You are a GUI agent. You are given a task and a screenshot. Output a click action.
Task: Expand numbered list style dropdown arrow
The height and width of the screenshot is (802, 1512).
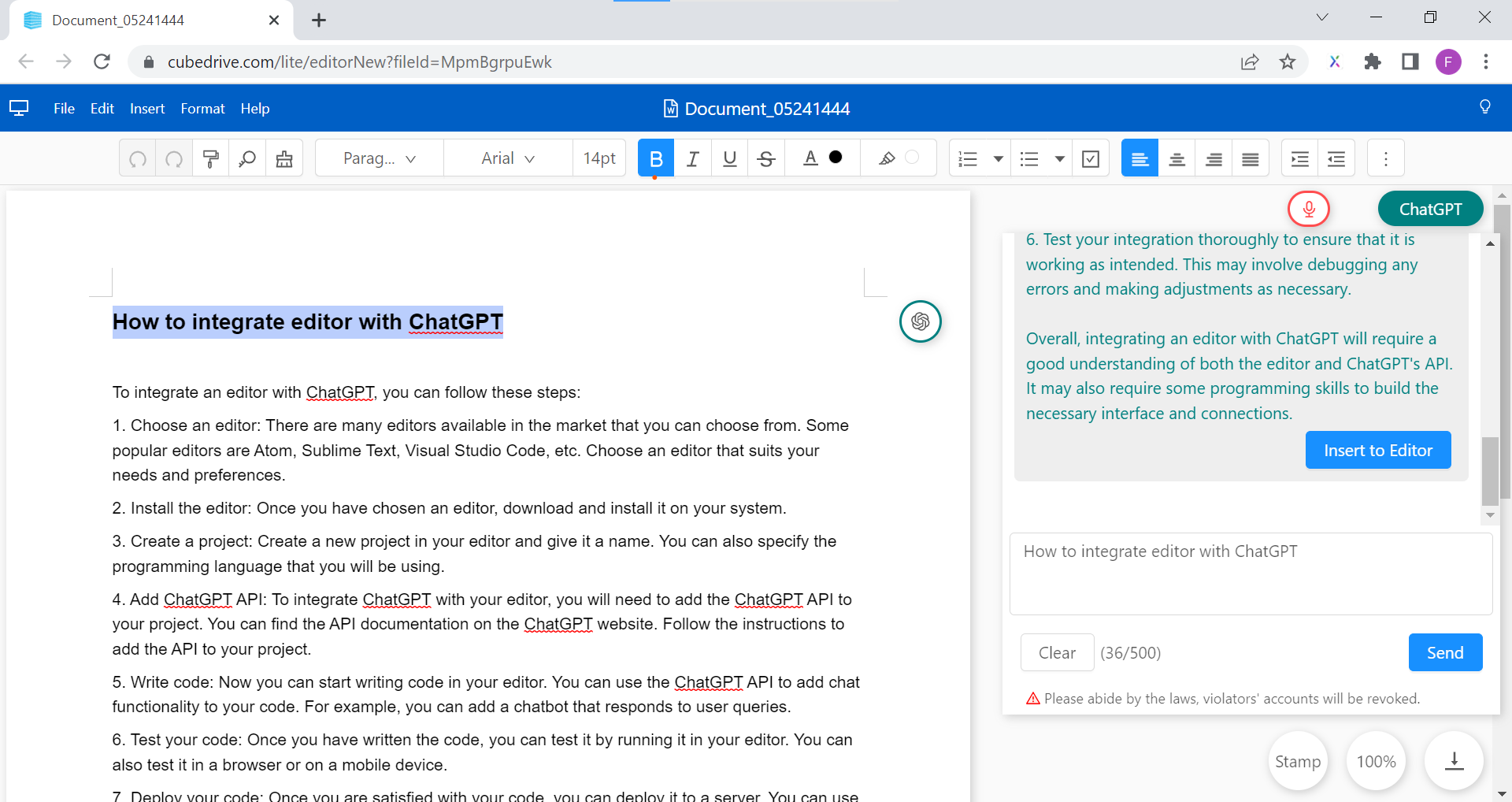point(999,159)
